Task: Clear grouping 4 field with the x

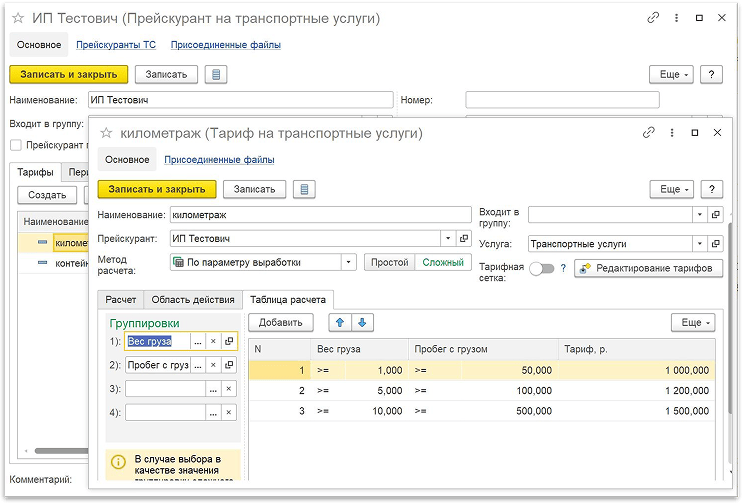Action: click(229, 412)
